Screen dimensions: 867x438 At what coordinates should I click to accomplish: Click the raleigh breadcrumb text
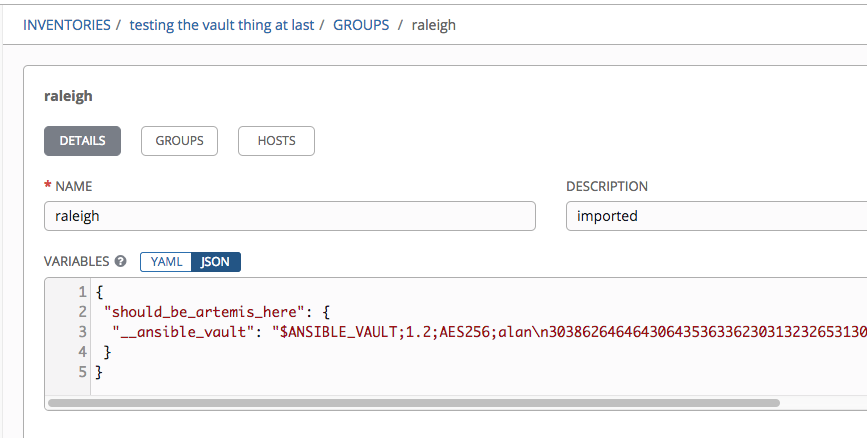(x=434, y=25)
